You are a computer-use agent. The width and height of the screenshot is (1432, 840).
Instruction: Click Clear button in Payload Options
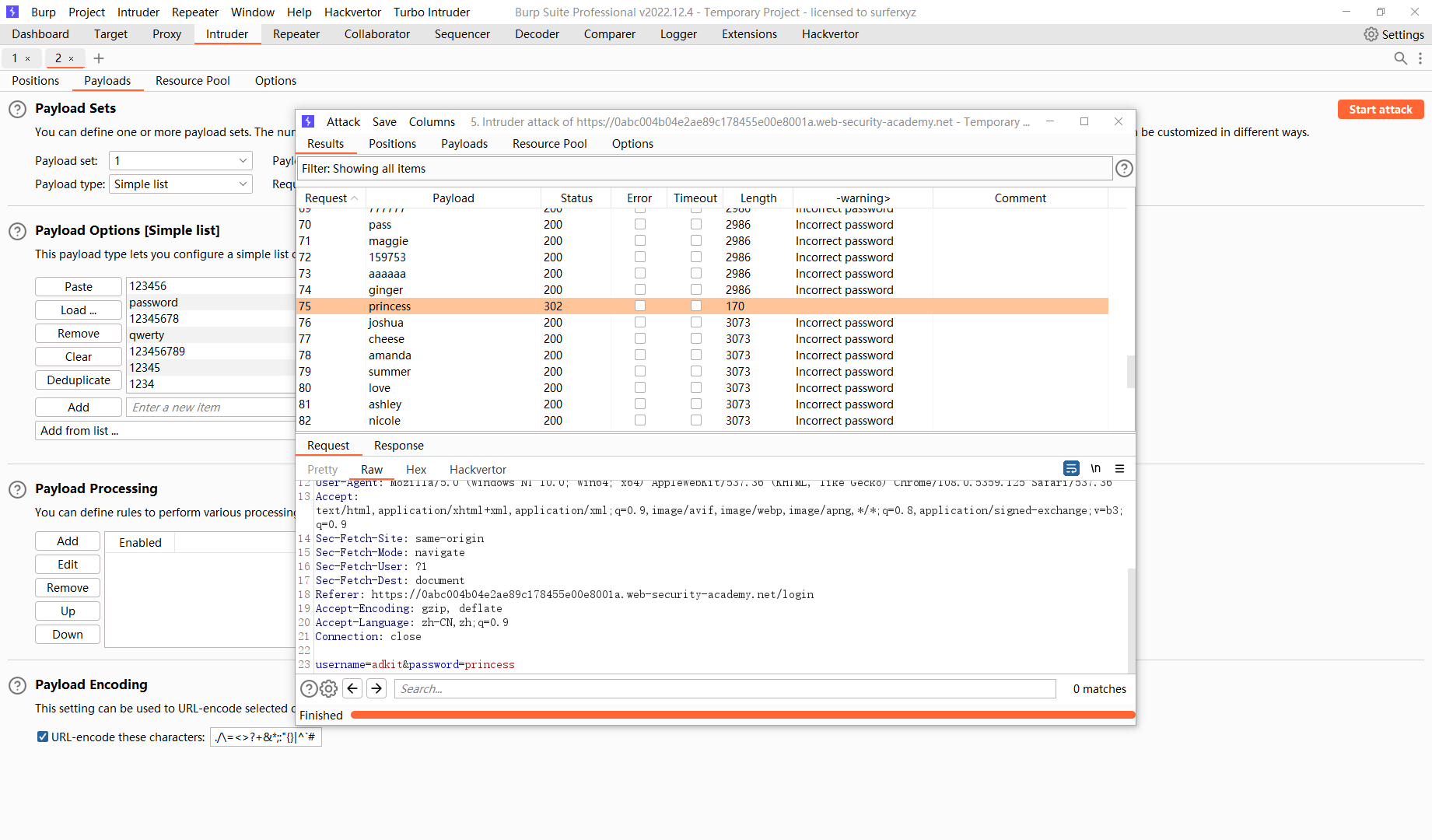pyautogui.click(x=79, y=357)
